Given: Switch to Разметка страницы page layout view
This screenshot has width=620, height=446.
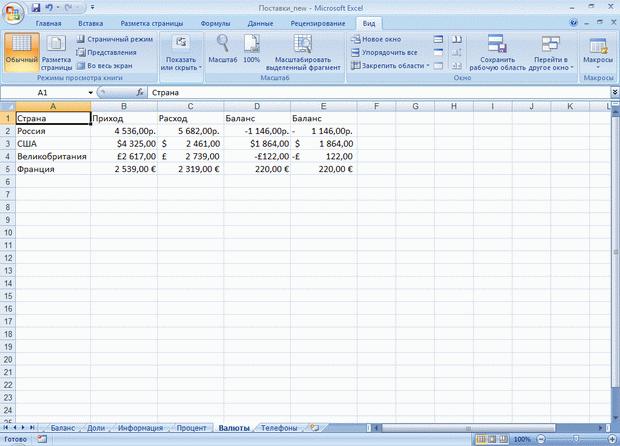Looking at the screenshot, I should click(x=57, y=52).
